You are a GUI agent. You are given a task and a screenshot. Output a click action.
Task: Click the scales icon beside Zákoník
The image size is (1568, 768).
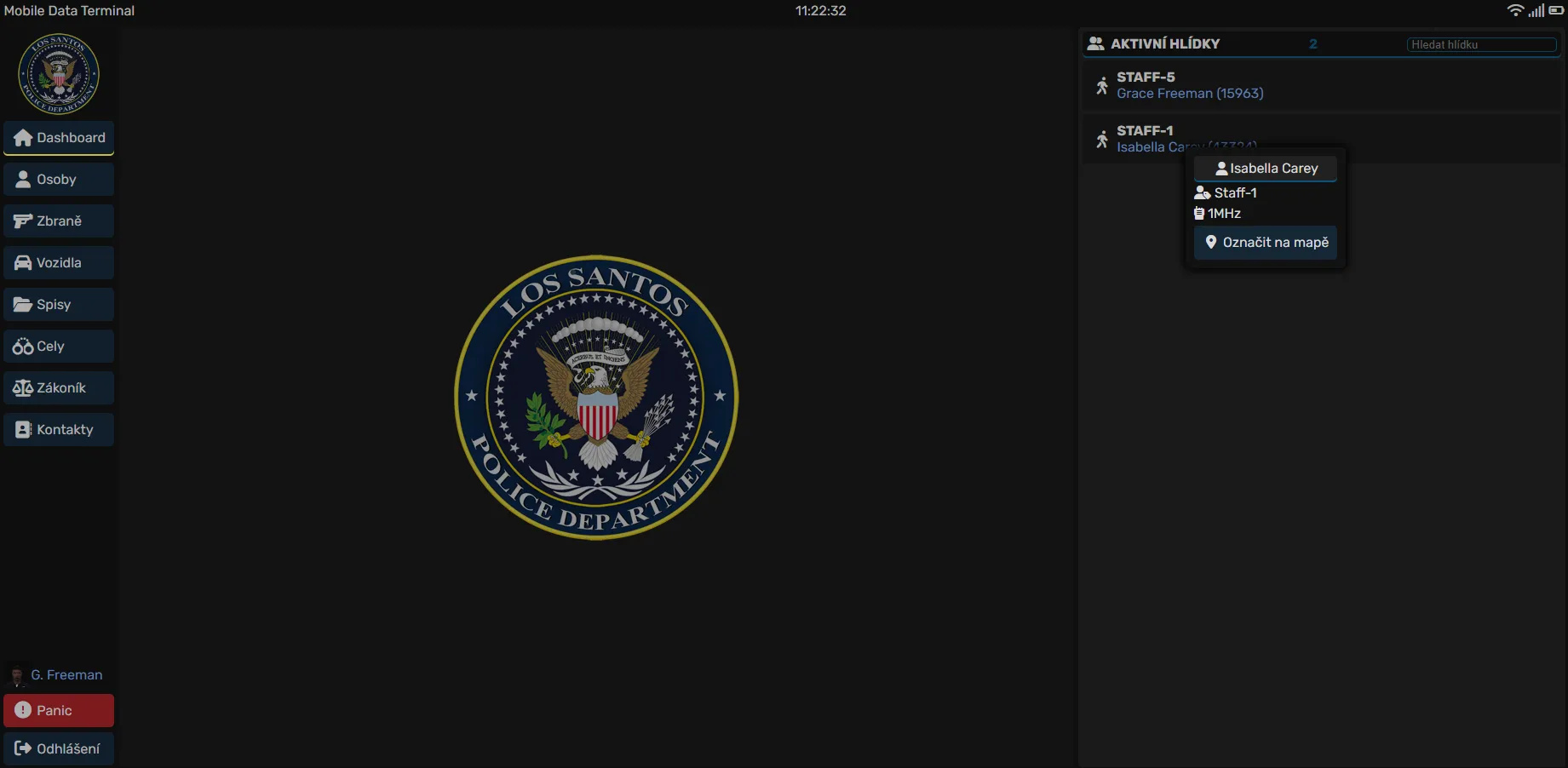(x=23, y=388)
